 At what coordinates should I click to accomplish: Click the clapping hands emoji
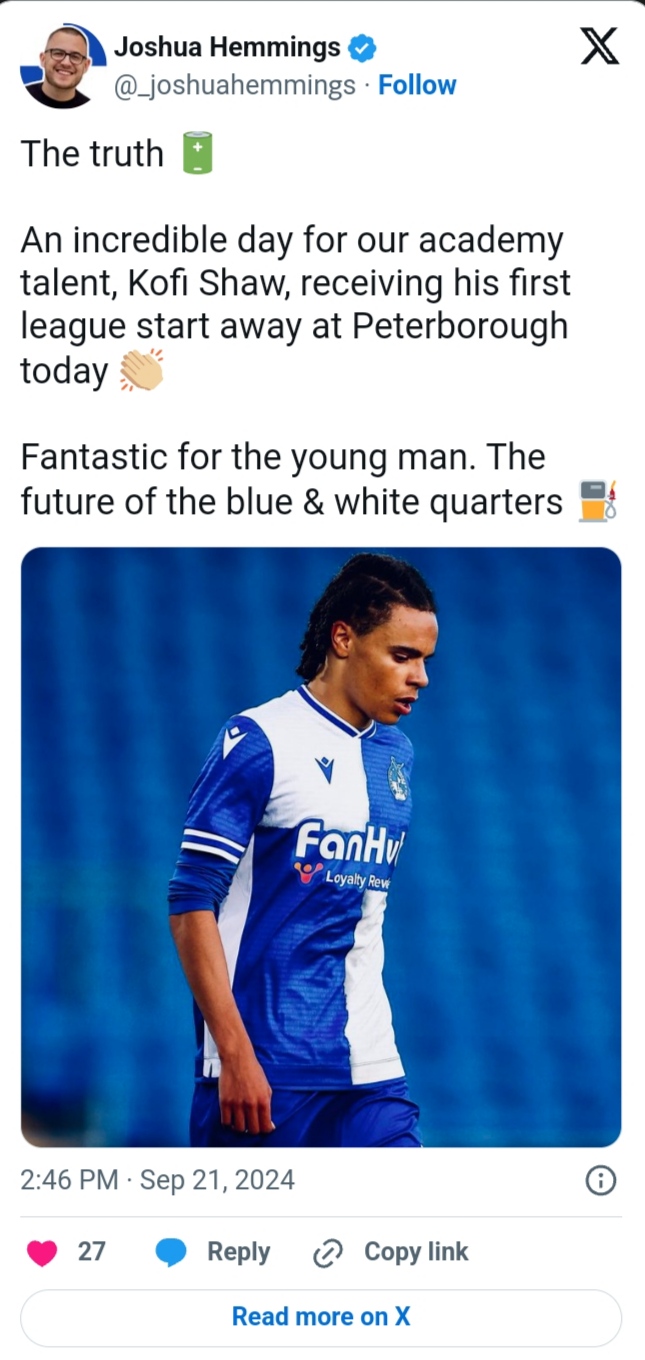coord(140,371)
